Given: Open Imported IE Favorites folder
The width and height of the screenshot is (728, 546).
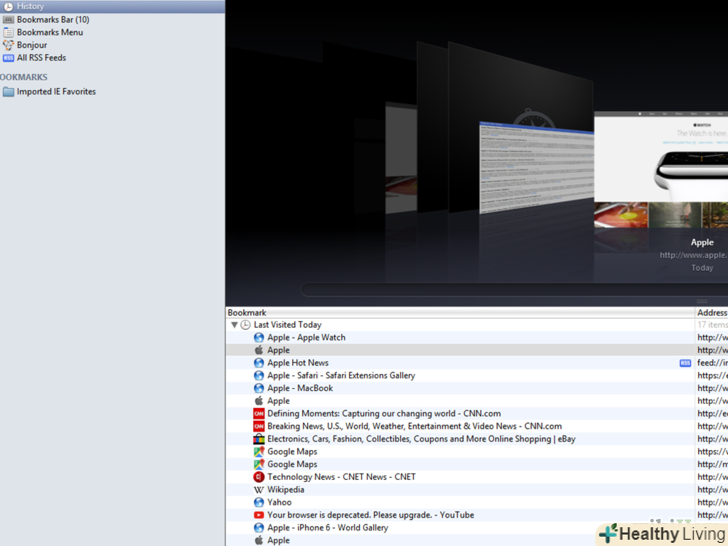Looking at the screenshot, I should [56, 92].
